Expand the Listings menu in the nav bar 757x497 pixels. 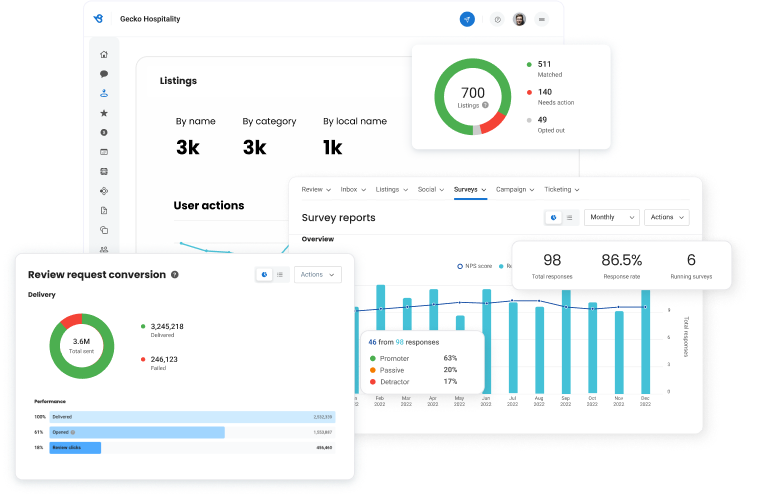click(392, 189)
